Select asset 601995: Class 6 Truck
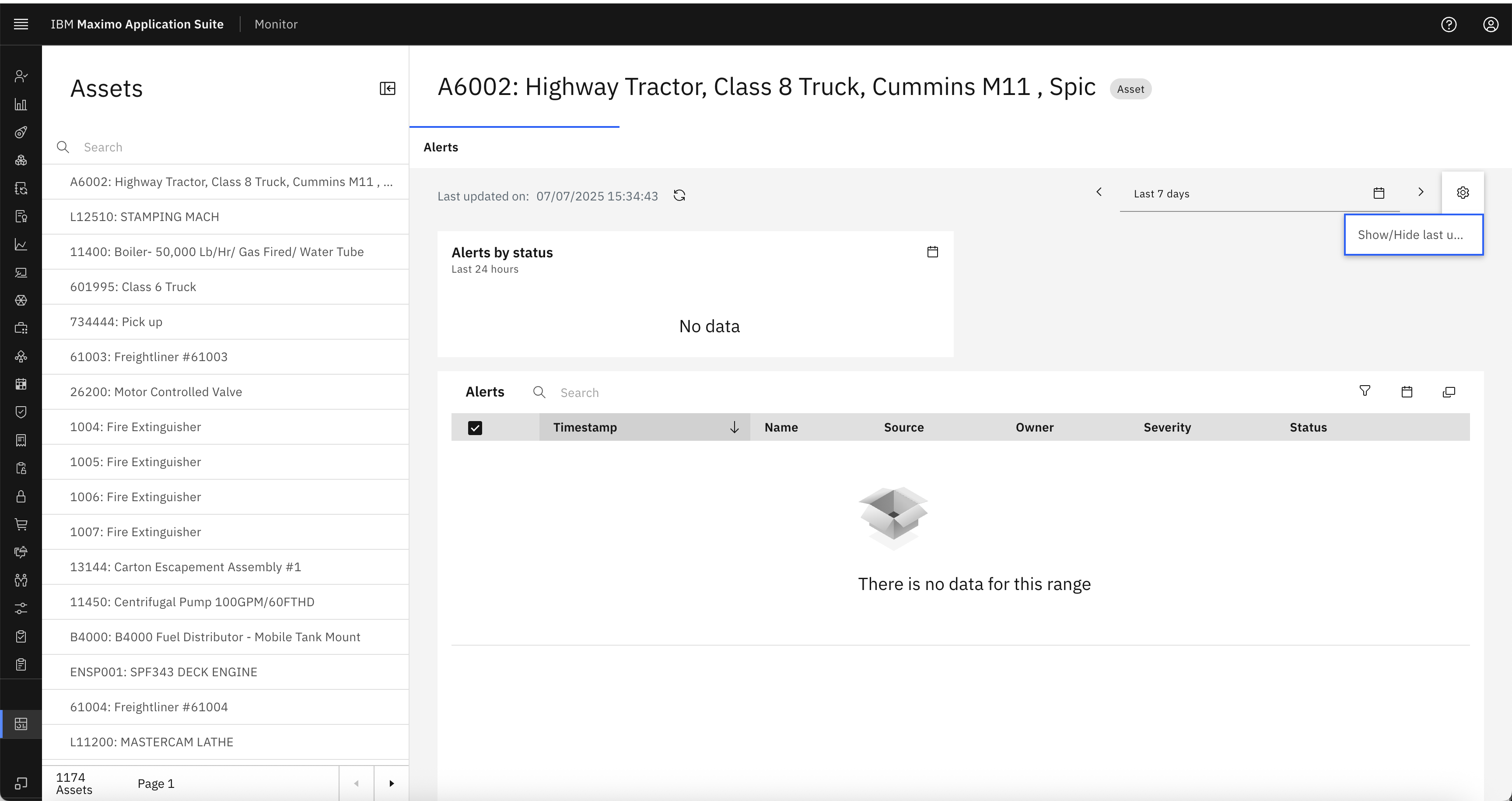 click(225, 287)
